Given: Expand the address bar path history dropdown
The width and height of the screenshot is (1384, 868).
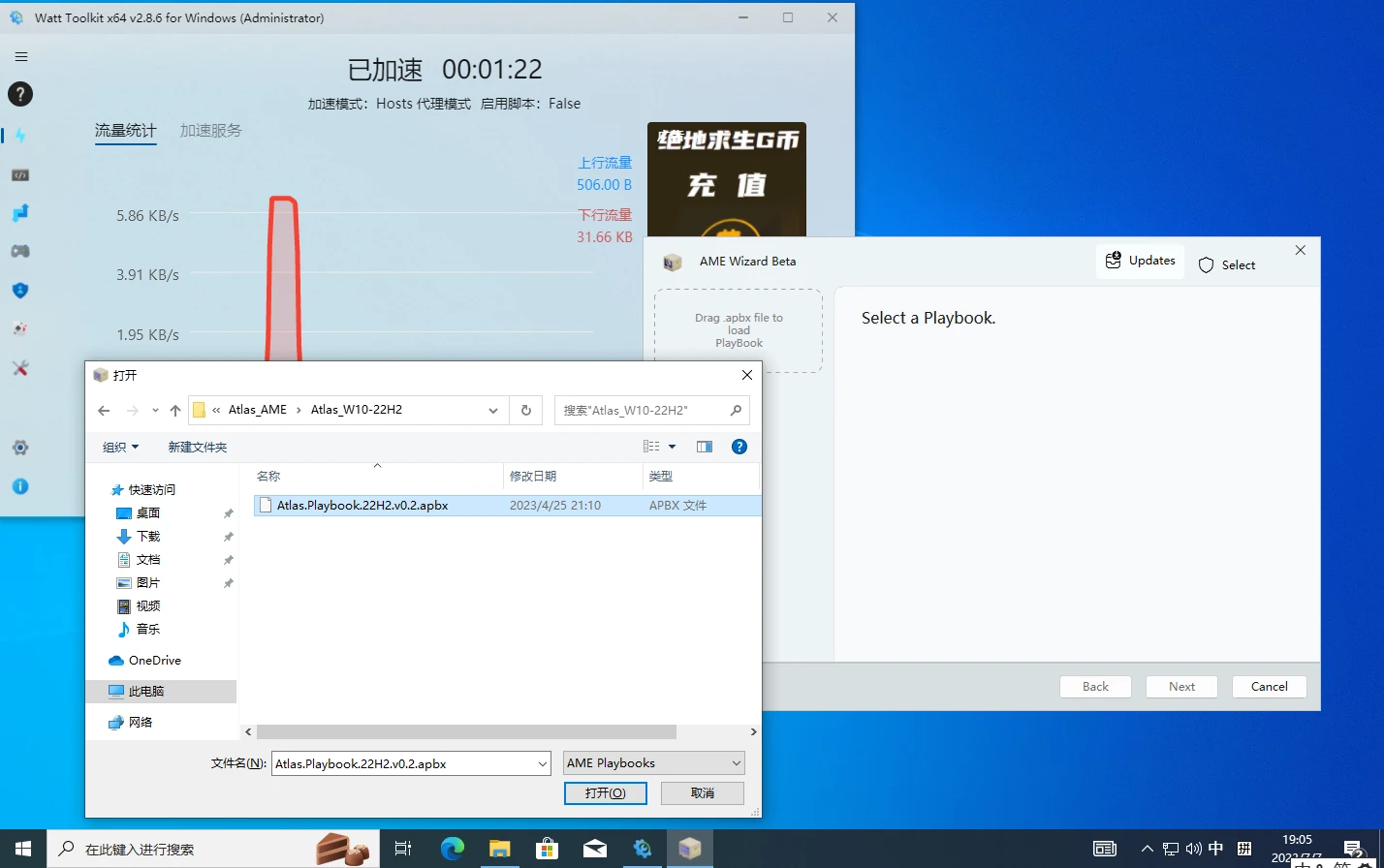Looking at the screenshot, I should pyautogui.click(x=494, y=410).
